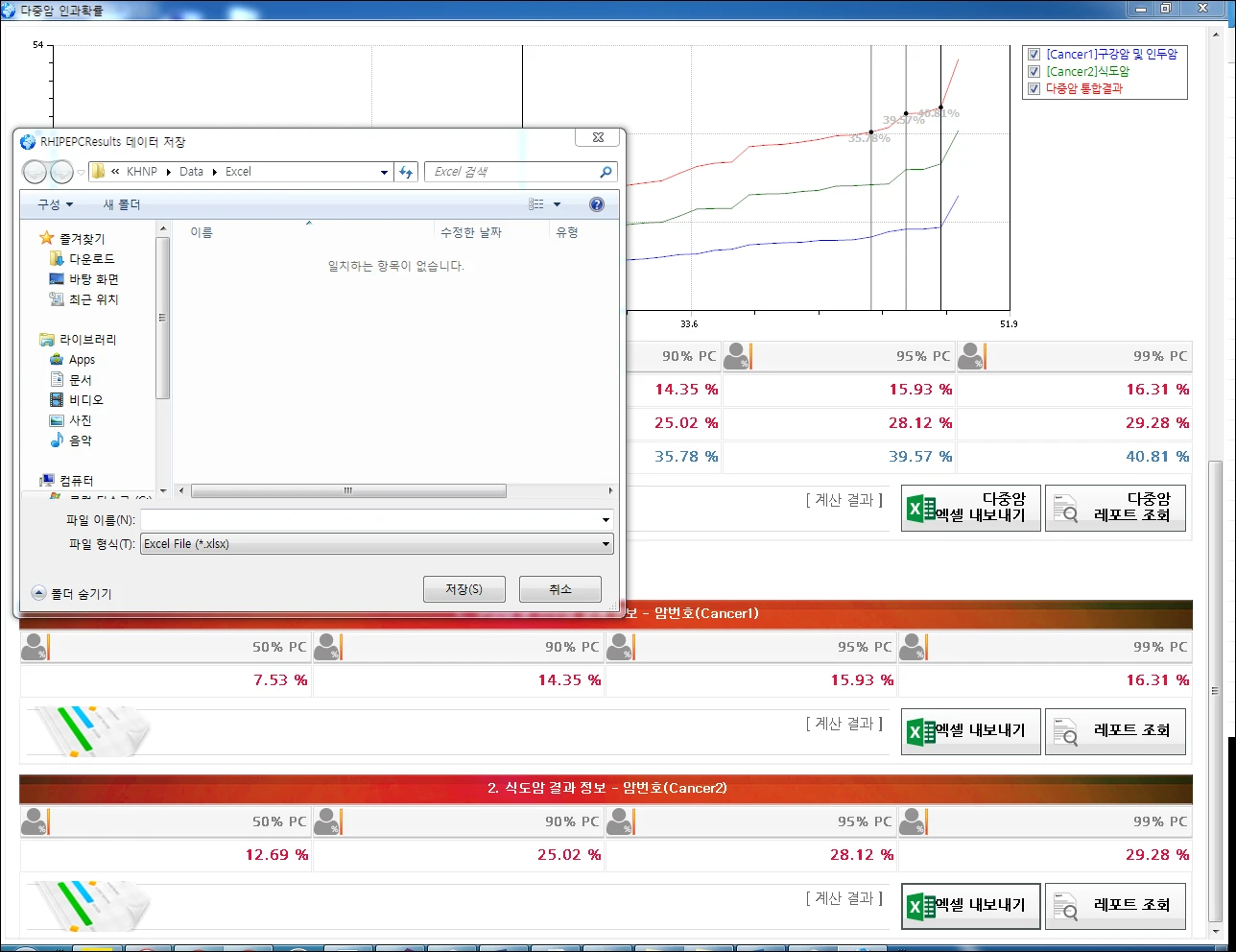This screenshot has width=1236, height=952.
Task: Click Cancer2 엑셀 내보내기 button
Action: point(970,906)
